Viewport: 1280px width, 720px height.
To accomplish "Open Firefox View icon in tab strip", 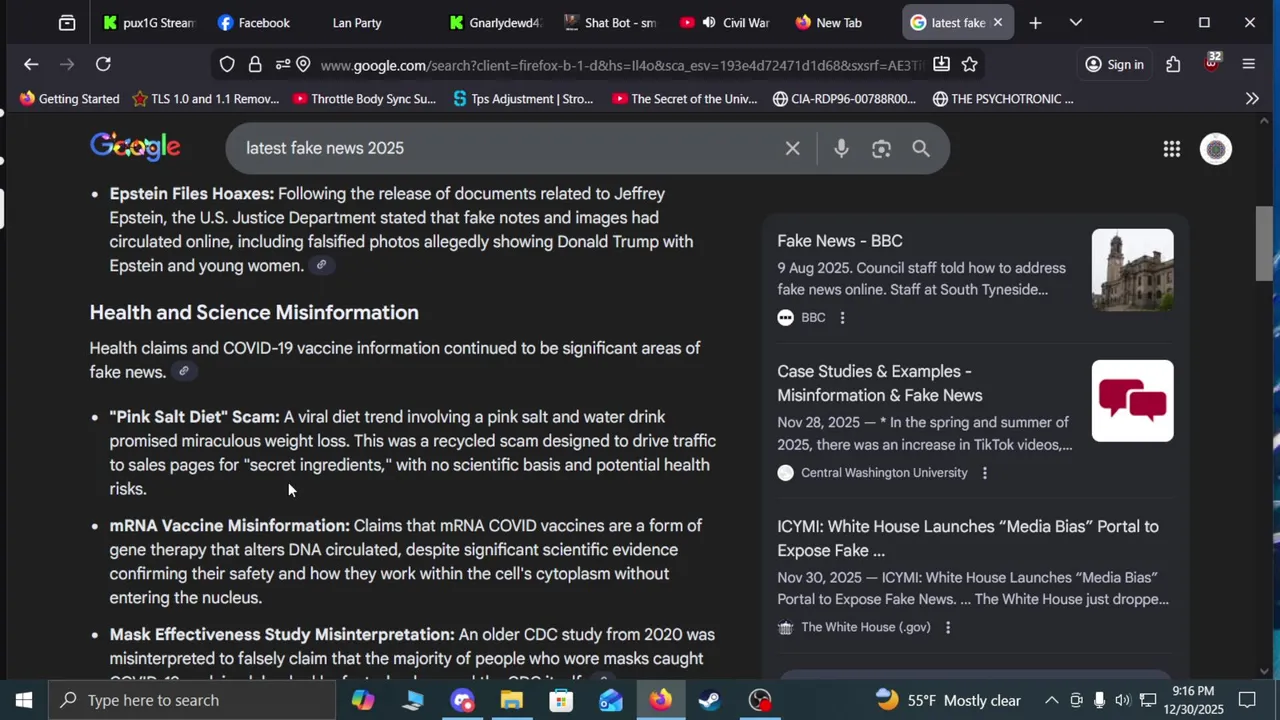I will [x=67, y=22].
